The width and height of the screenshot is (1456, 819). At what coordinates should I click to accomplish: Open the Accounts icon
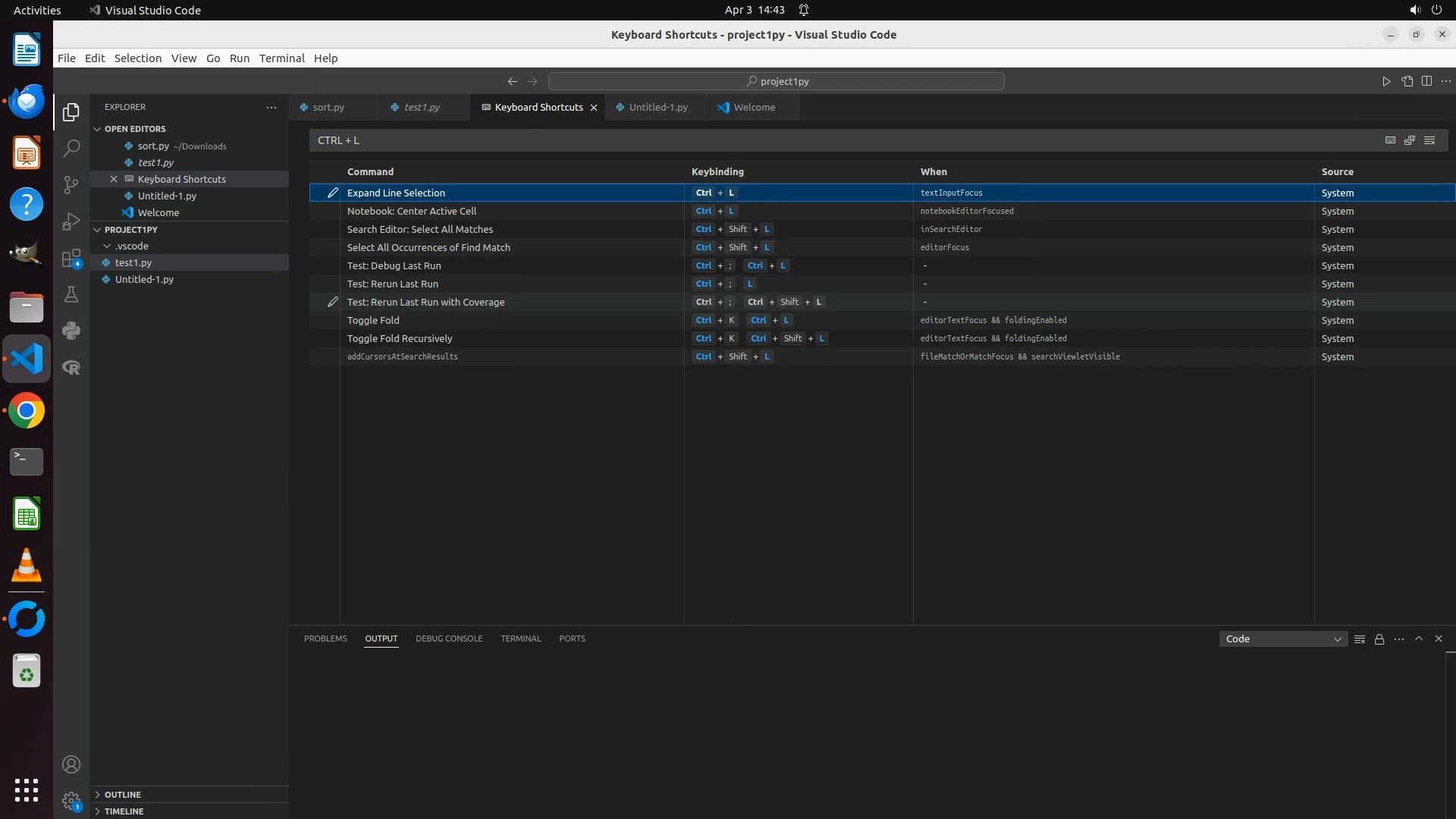point(71,764)
